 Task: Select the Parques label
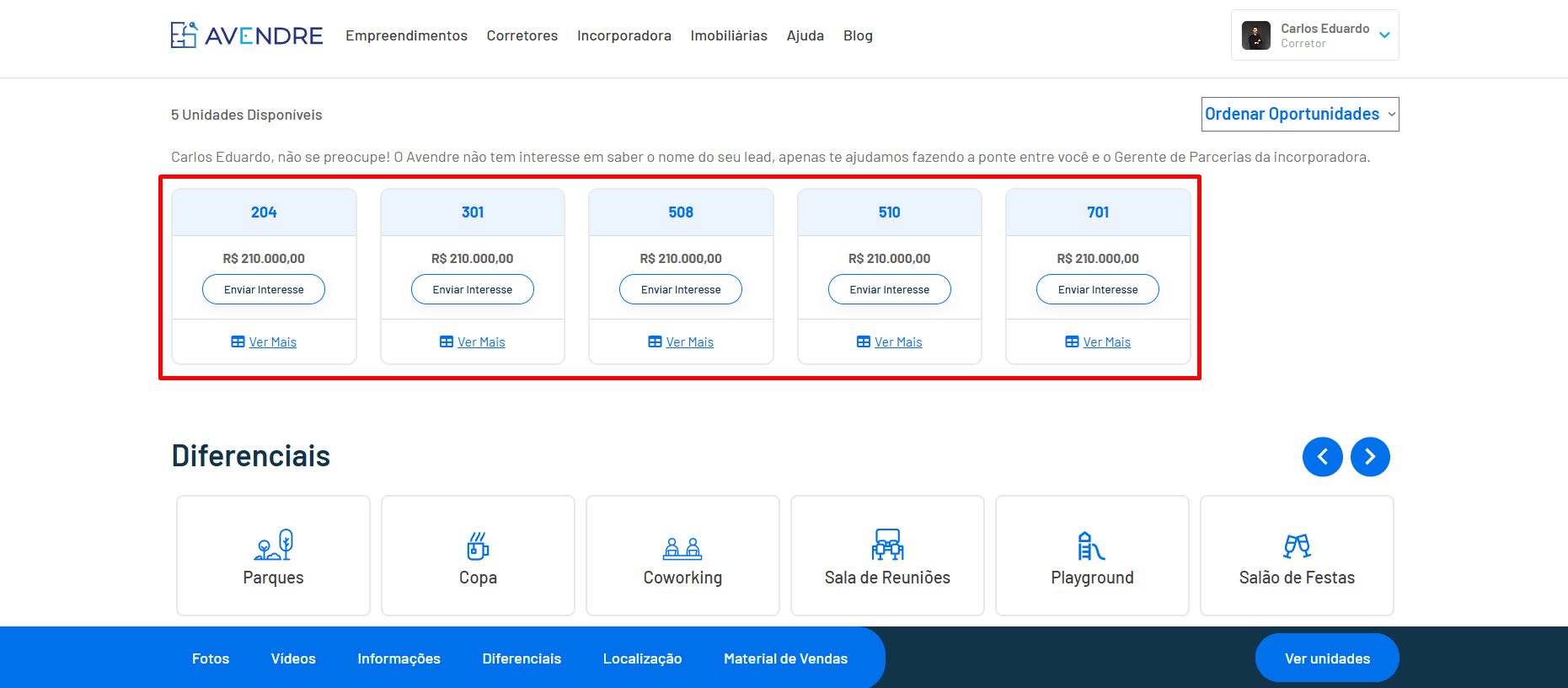(273, 578)
